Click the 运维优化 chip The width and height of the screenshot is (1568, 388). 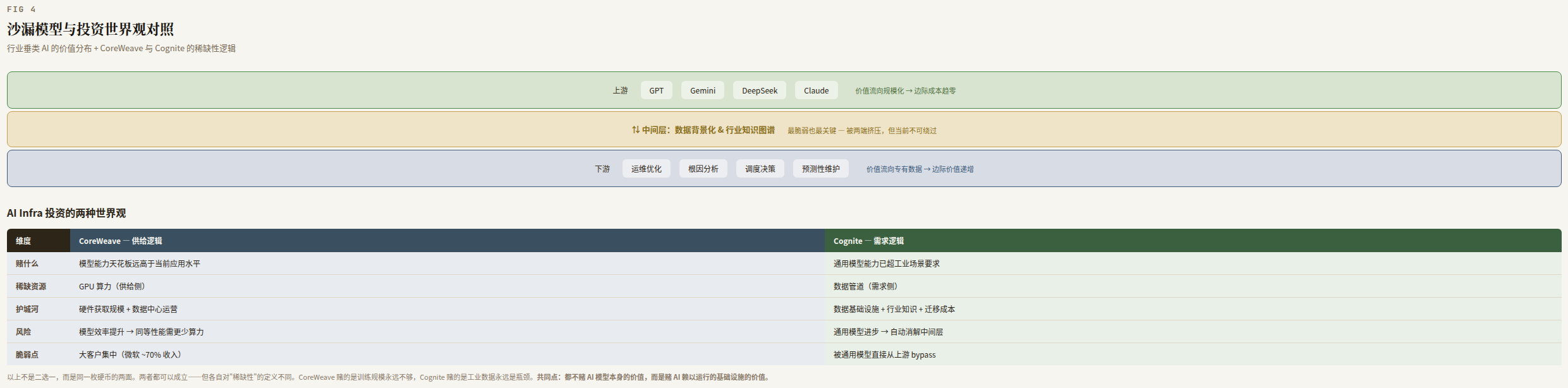pyautogui.click(x=647, y=169)
